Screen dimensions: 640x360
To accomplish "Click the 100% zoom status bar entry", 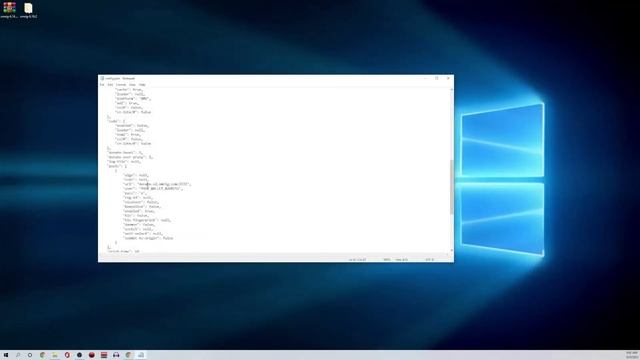I will (387, 260).
